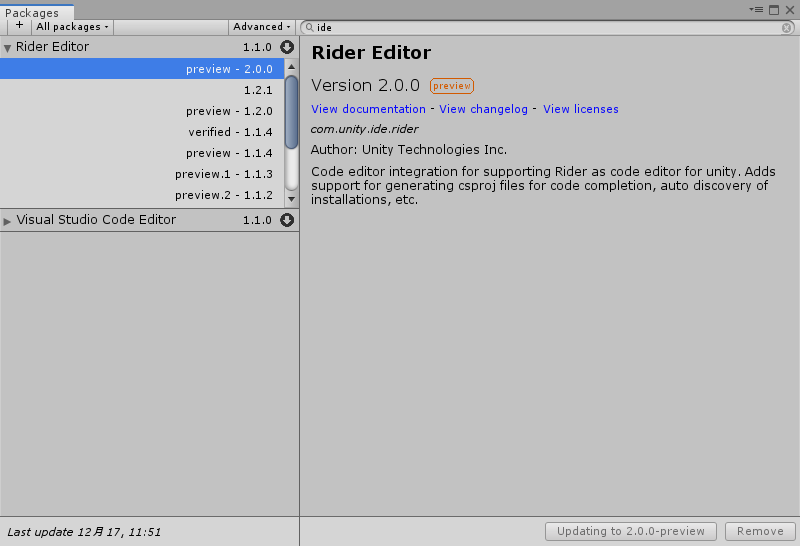Click the Rider Editor heading
800x546 pixels.
point(371,53)
